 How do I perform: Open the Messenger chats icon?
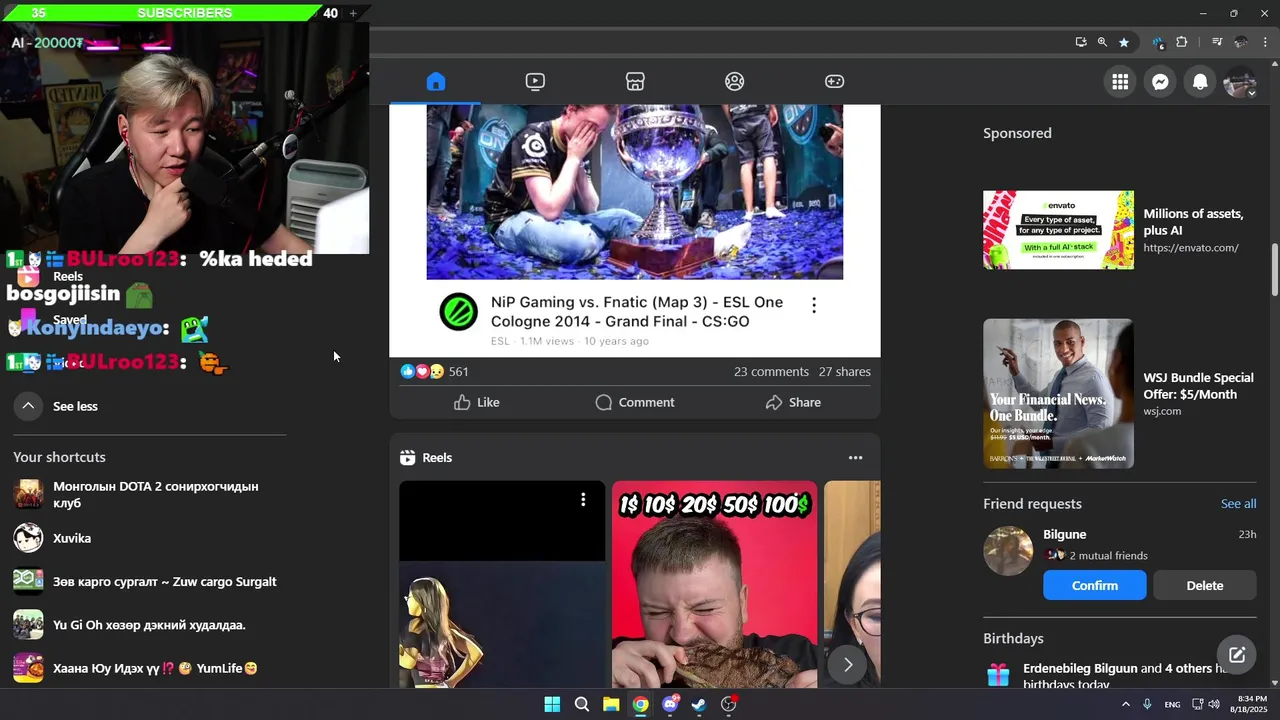(1160, 82)
